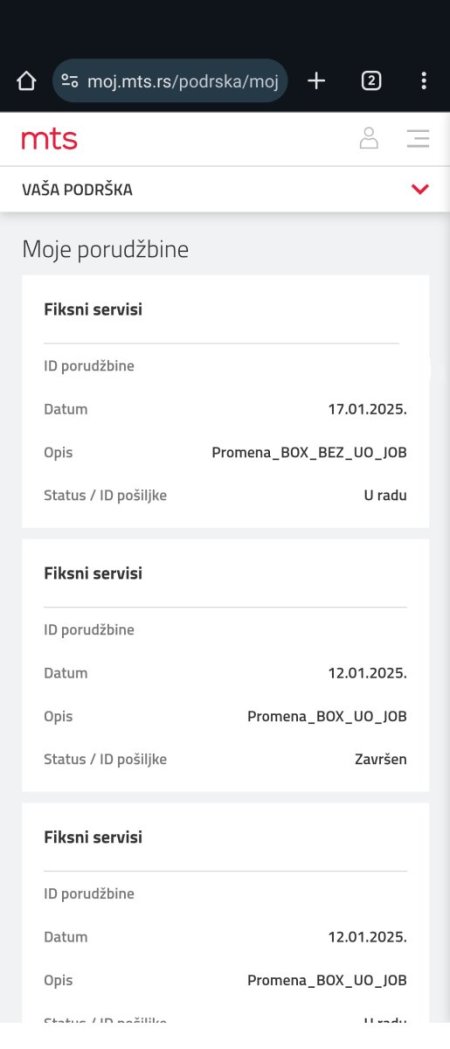This screenshot has height=1049, width=450.
Task: Click the Završen status text
Action: point(380,759)
